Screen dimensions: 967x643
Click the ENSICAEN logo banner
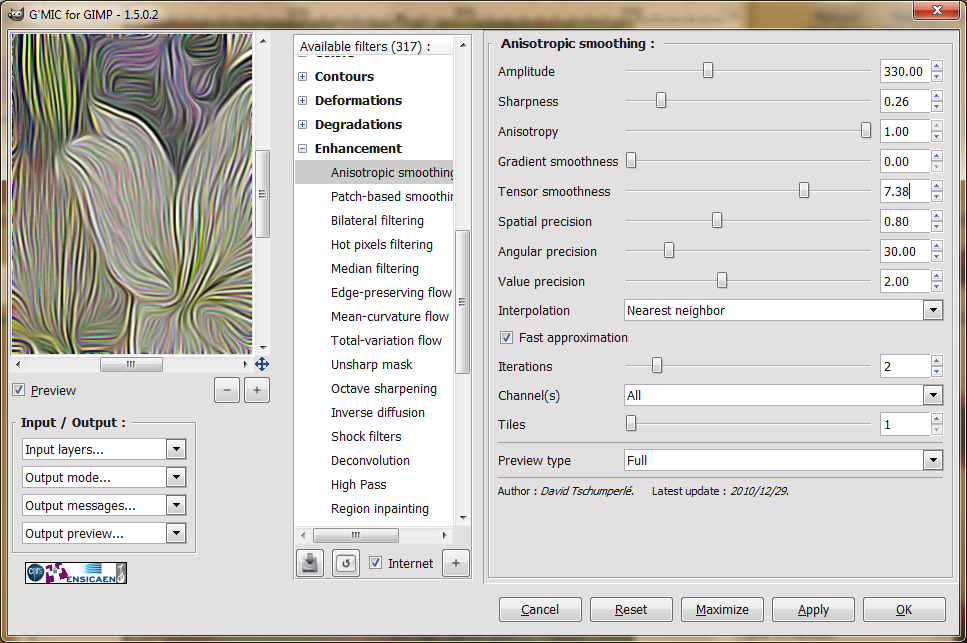[x=76, y=573]
